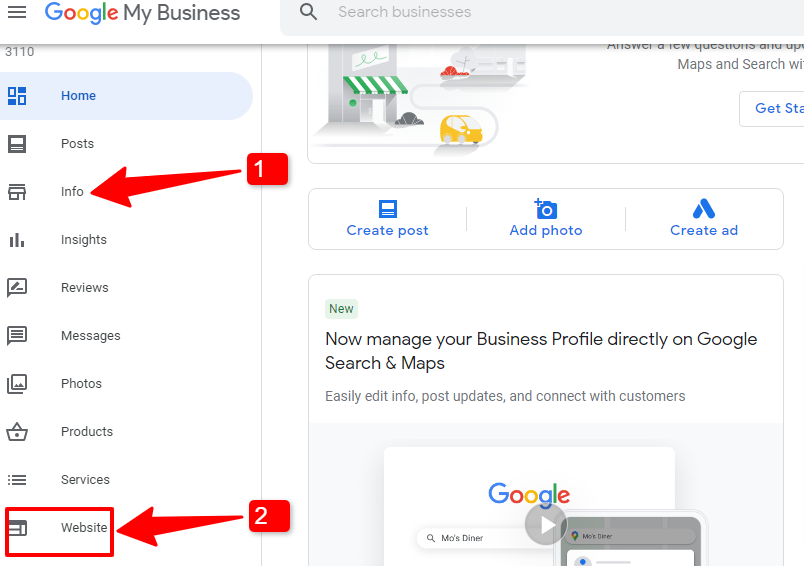This screenshot has height=566, width=804.
Task: Click the Services list icon
Action: (x=17, y=480)
